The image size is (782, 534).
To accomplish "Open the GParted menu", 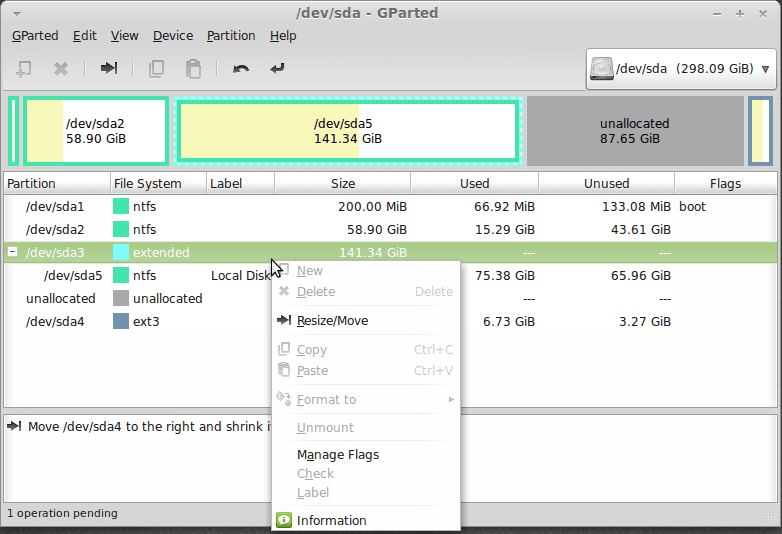I will click(35, 36).
